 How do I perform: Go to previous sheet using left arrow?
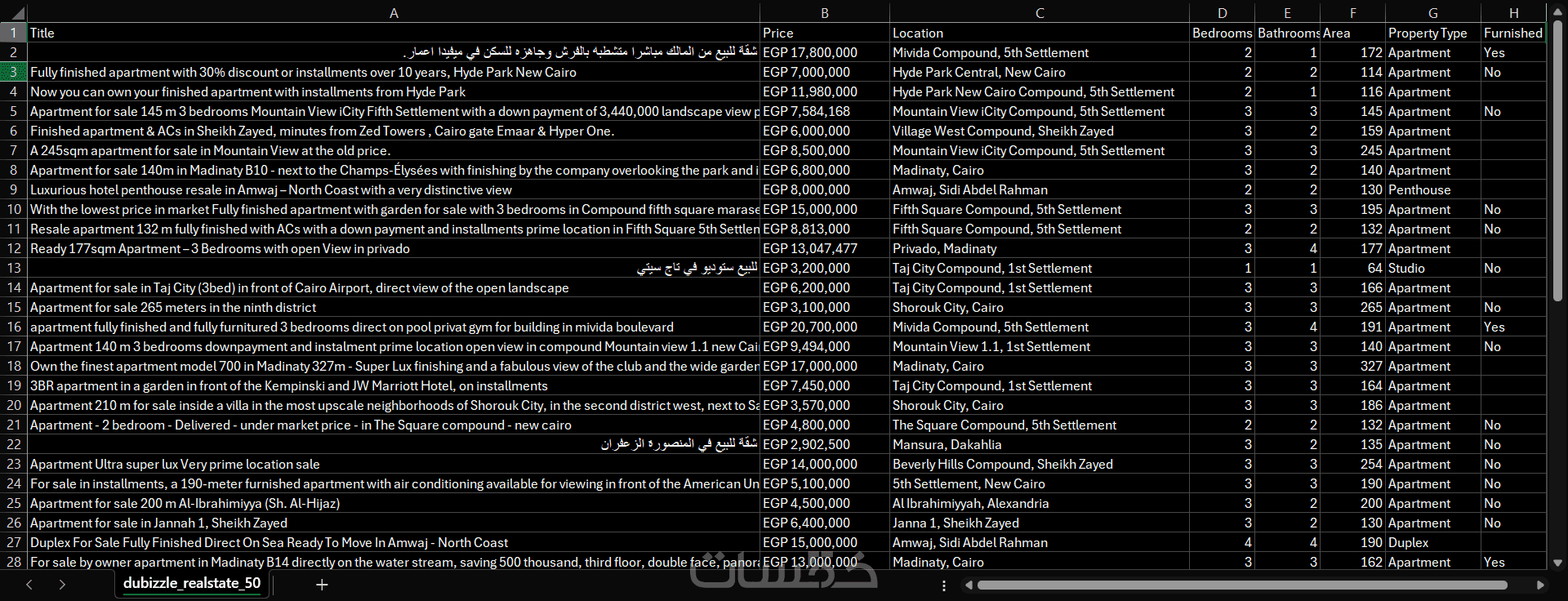tap(29, 585)
